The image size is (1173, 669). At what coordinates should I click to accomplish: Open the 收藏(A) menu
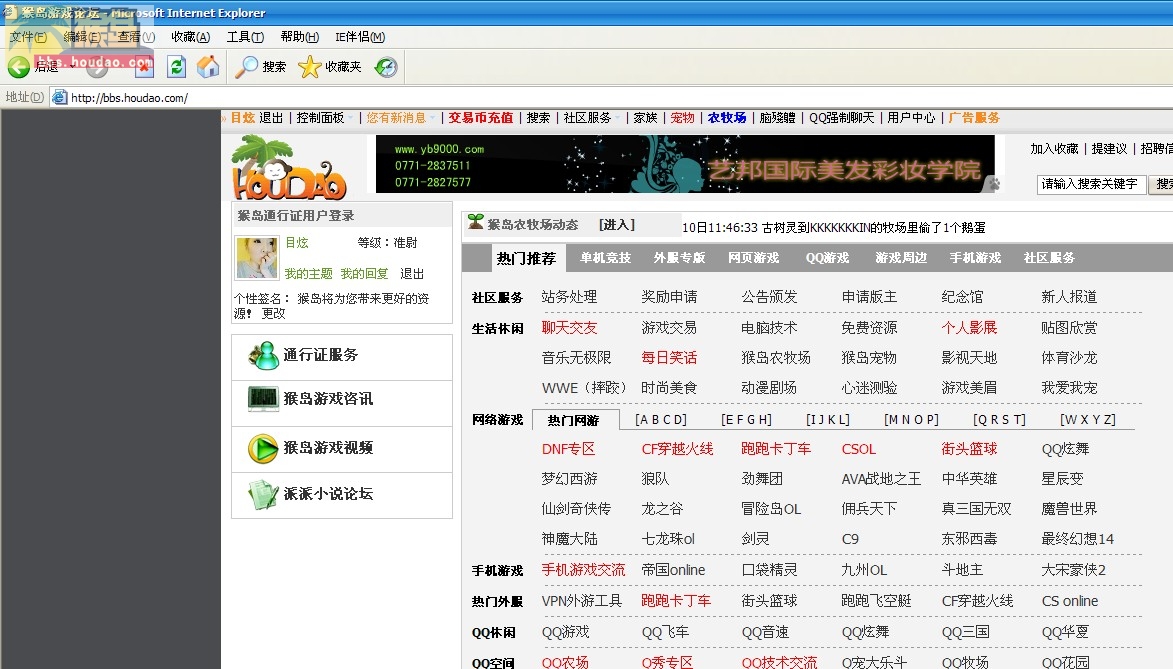click(x=190, y=37)
